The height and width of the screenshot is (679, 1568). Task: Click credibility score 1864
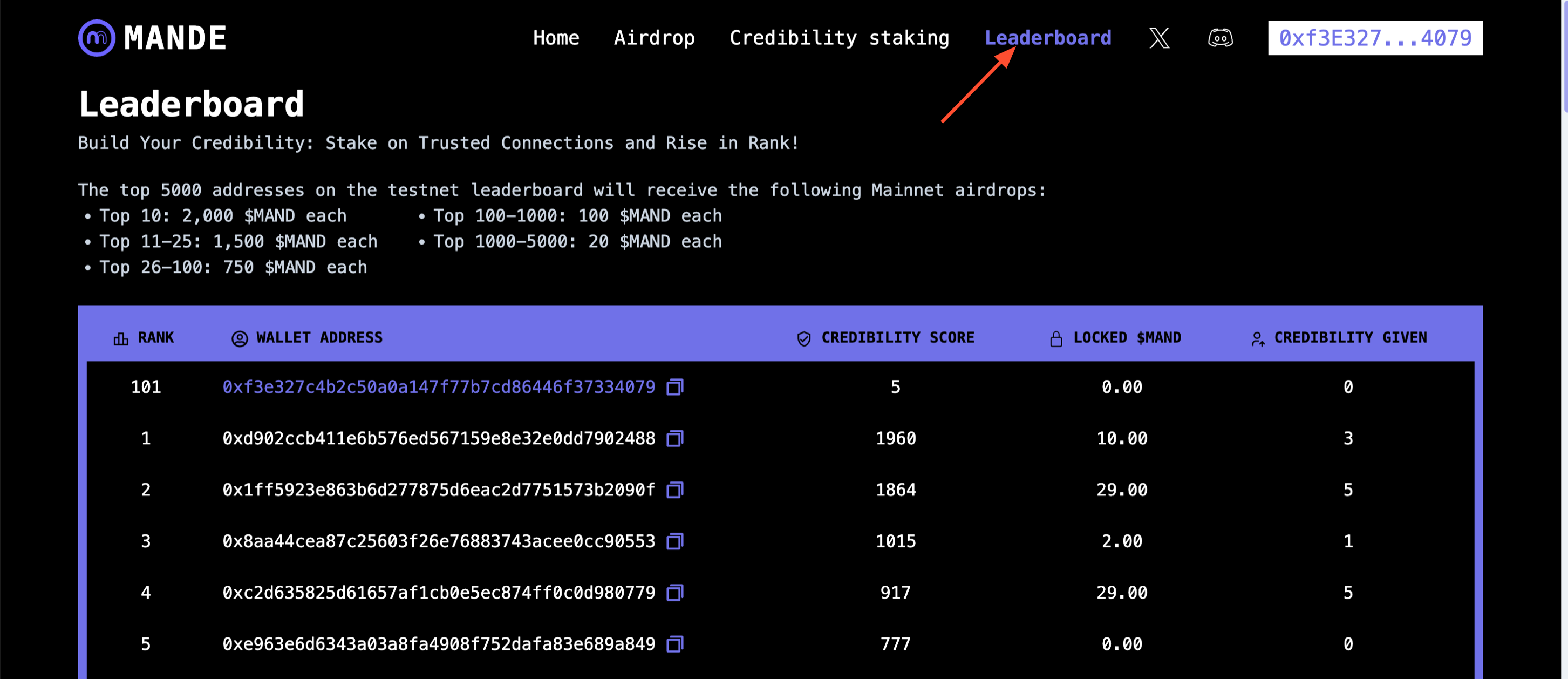895,490
